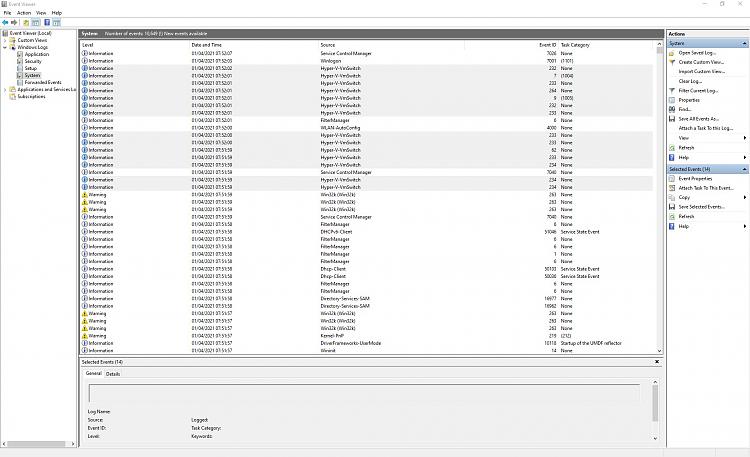Select the Windows Logs folder in the tree
This screenshot has height=457, width=750.
(33, 47)
